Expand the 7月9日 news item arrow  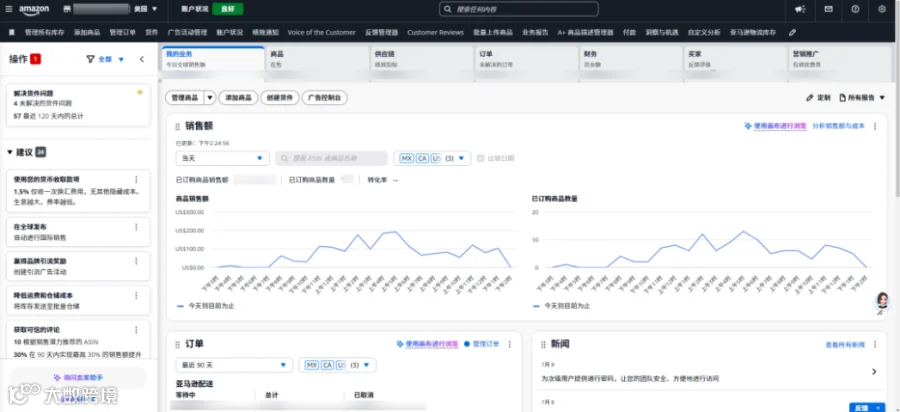[x=874, y=372]
